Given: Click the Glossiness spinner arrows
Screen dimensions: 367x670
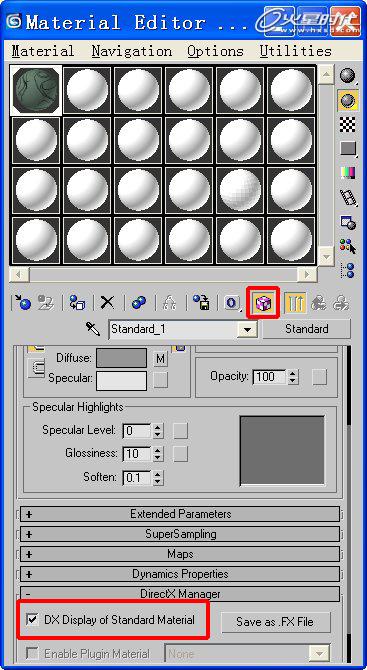Looking at the screenshot, I should click(158, 454).
